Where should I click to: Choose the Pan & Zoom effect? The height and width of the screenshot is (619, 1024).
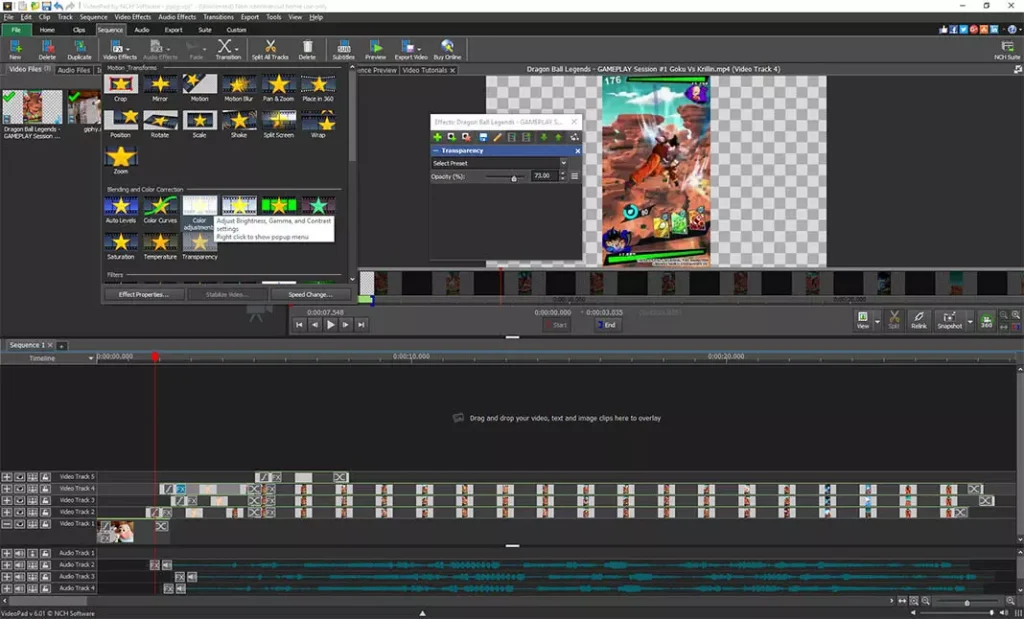(x=278, y=85)
